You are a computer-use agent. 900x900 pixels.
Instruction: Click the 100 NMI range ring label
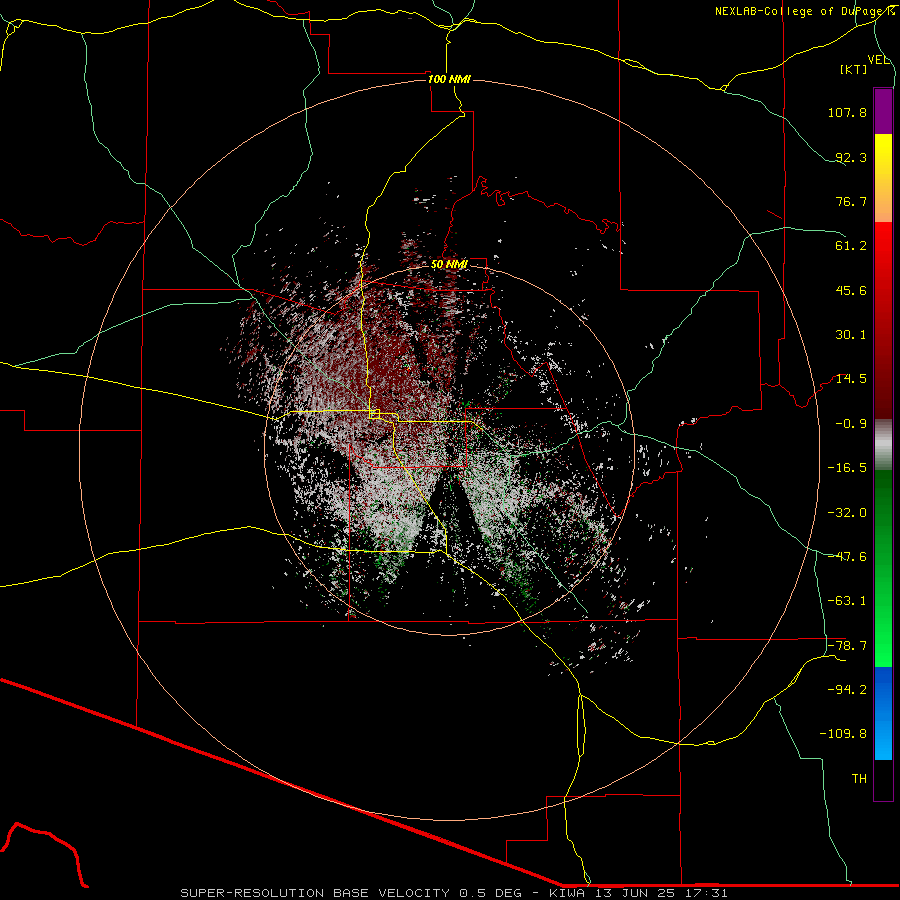pyautogui.click(x=449, y=79)
